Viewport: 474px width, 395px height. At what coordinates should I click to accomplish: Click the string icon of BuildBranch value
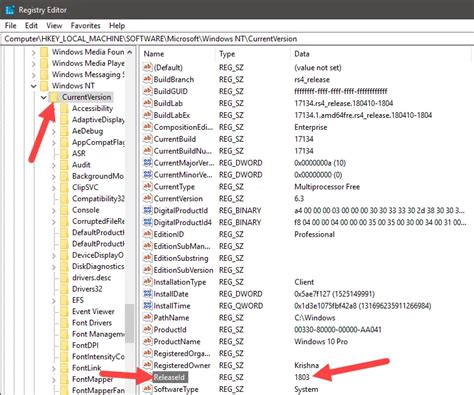pos(147,79)
